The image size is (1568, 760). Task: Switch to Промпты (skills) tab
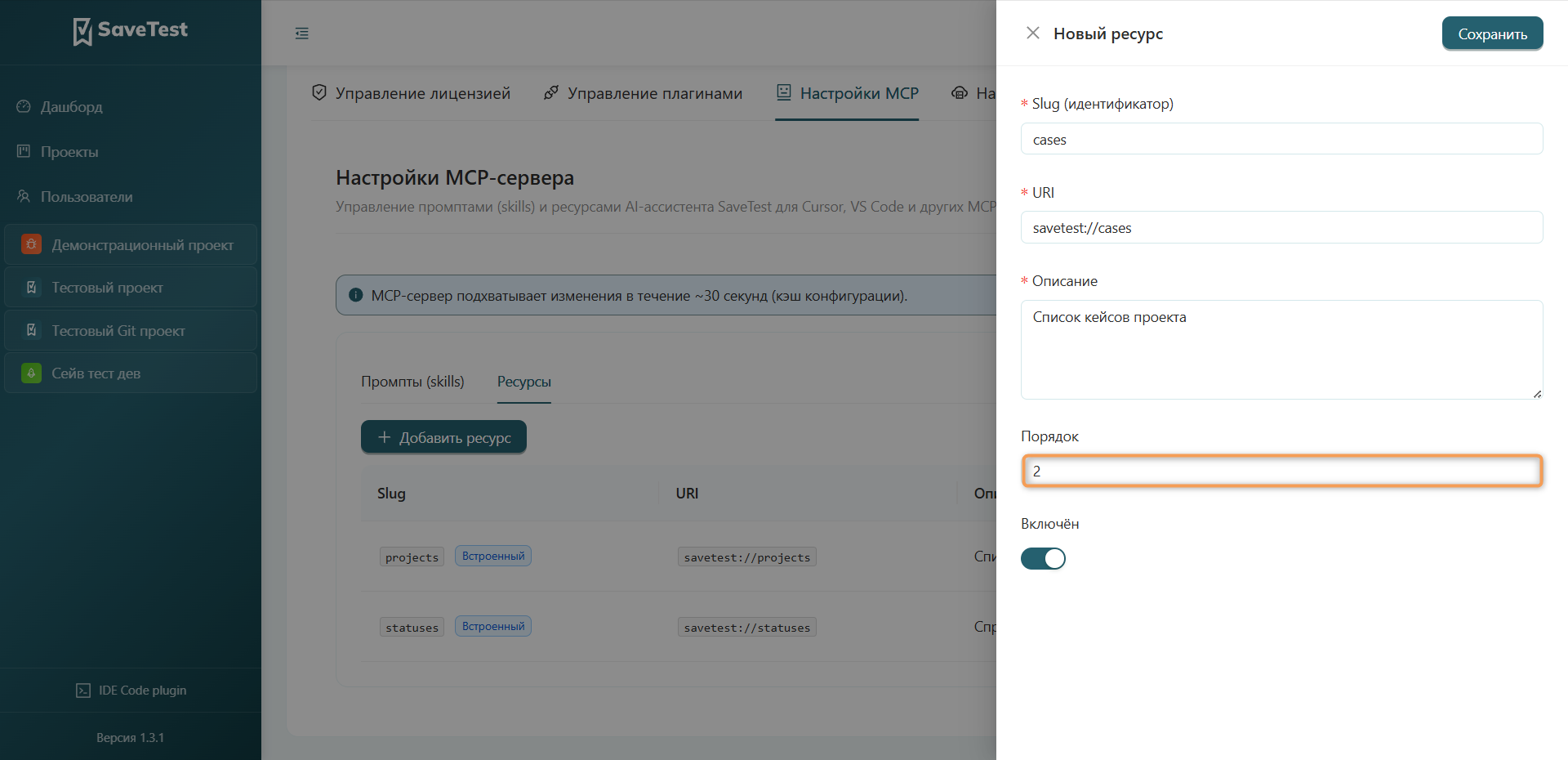[412, 382]
